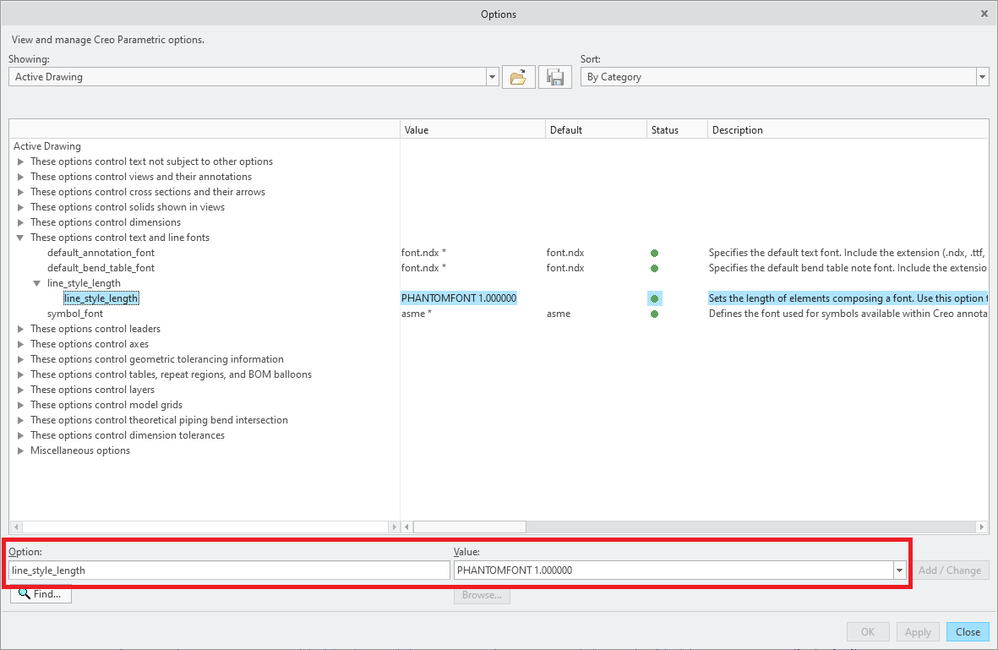The height and width of the screenshot is (650, 998).
Task: Click status dot for default_bend_table_font
Action: [654, 268]
